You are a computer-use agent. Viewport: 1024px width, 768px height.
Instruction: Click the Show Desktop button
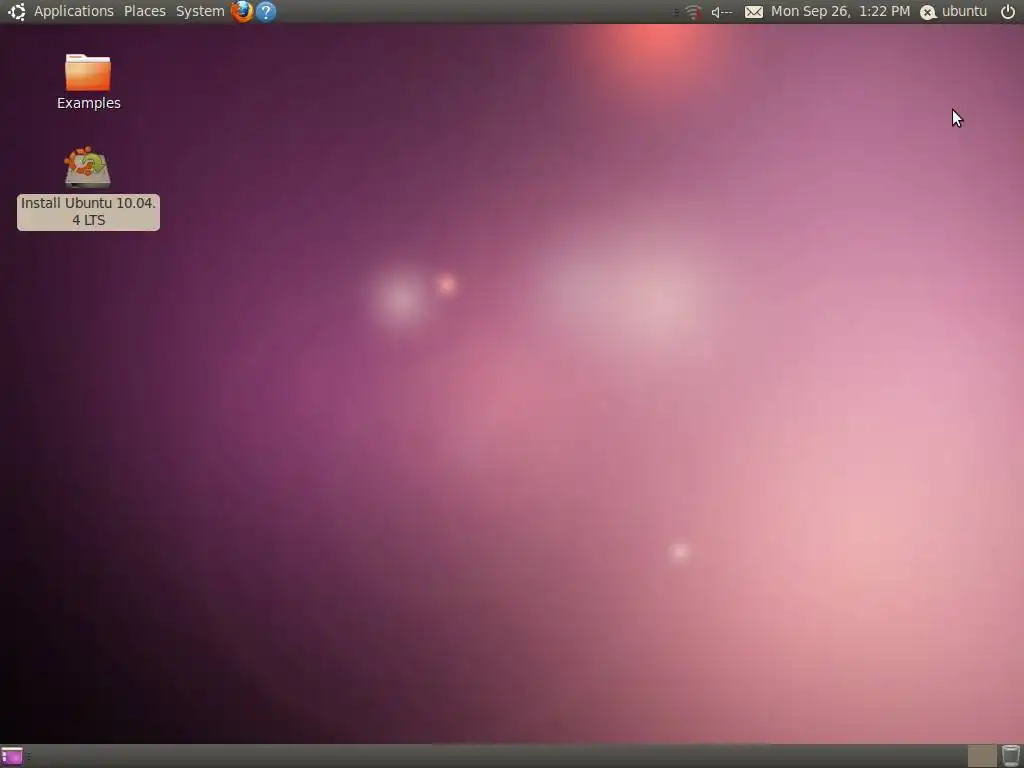(12, 756)
